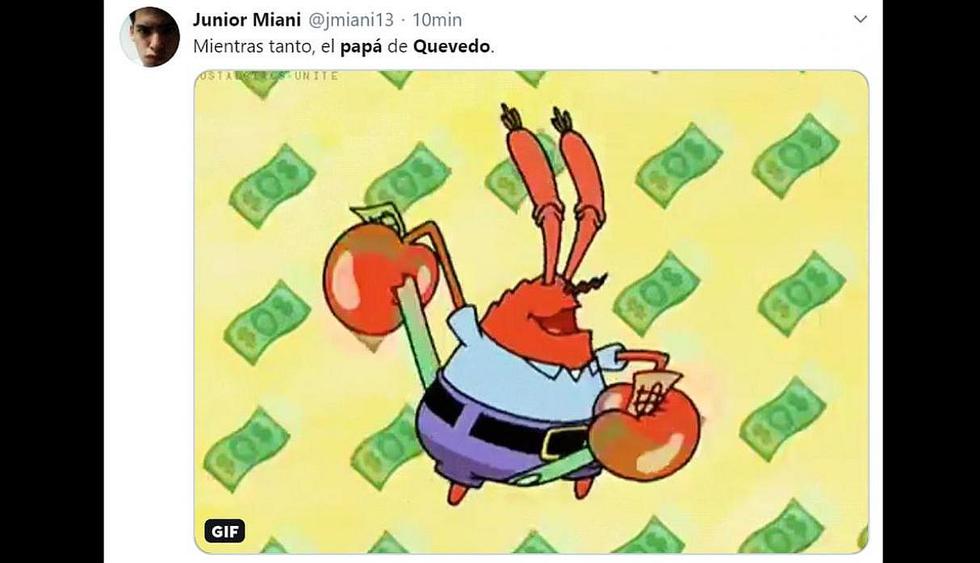Viewport: 980px width, 563px height.
Task: Click the red money bag Mr. Krabs holds up
Action: tap(379, 273)
